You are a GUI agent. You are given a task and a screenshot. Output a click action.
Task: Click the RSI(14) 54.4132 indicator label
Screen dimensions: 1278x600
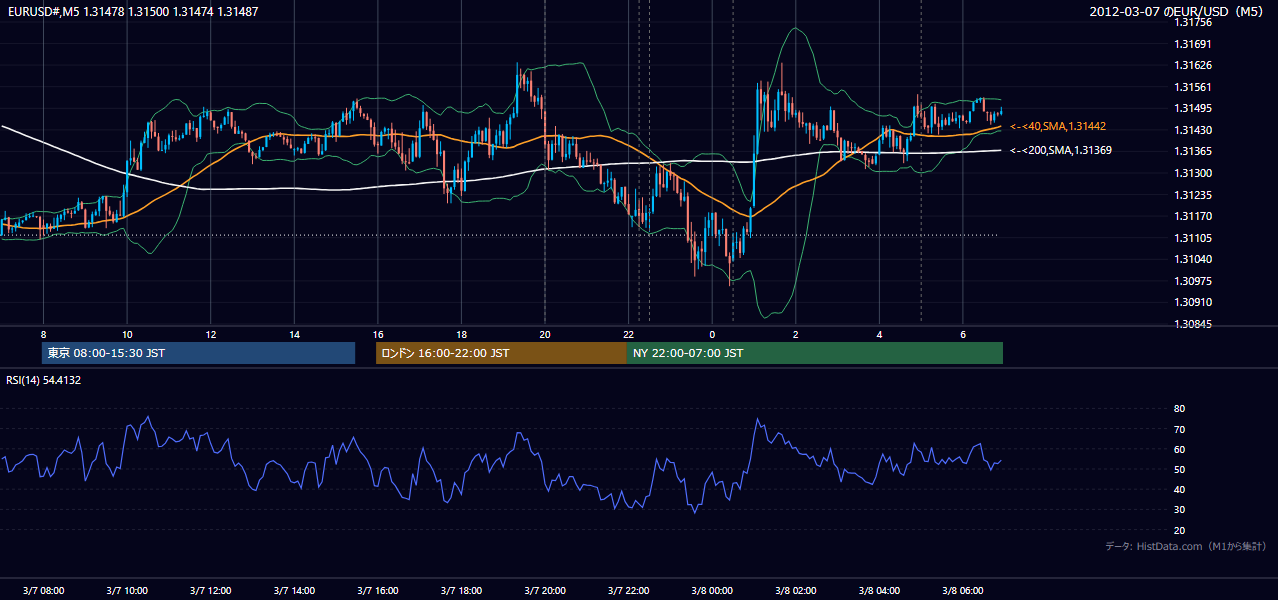click(x=44, y=380)
